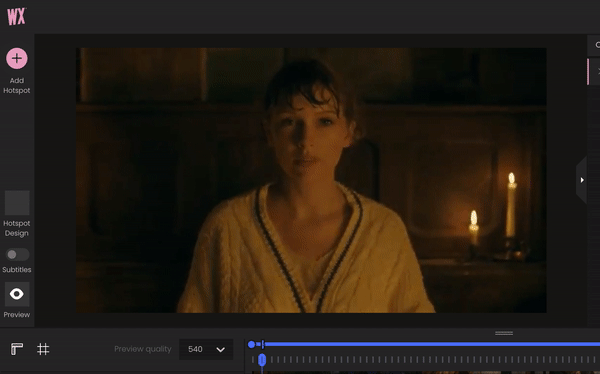Select the ruler guide icon
The width and height of the screenshot is (600, 374).
[16, 349]
